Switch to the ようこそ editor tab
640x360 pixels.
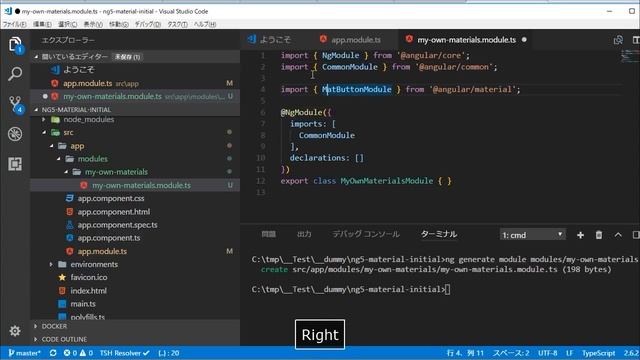pyautogui.click(x=269, y=40)
